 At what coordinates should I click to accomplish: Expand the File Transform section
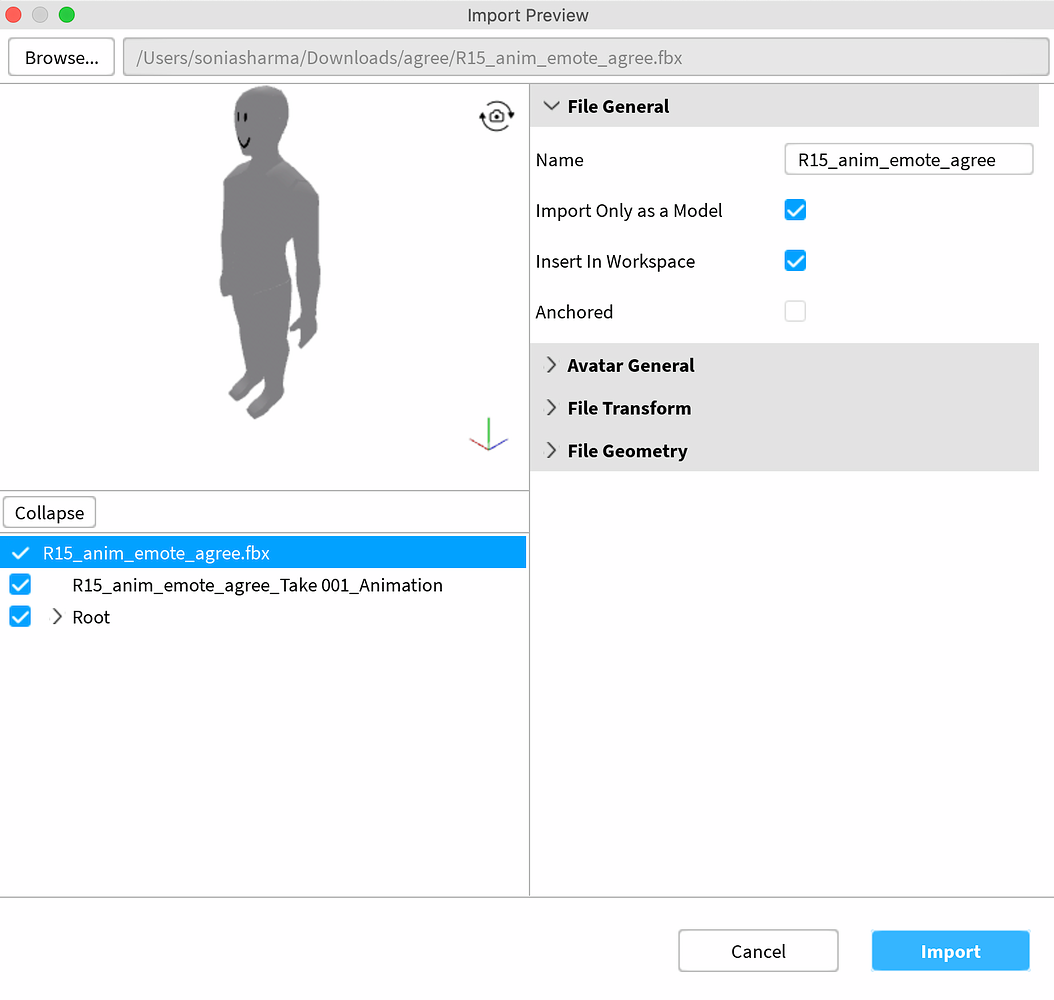pyautogui.click(x=551, y=408)
